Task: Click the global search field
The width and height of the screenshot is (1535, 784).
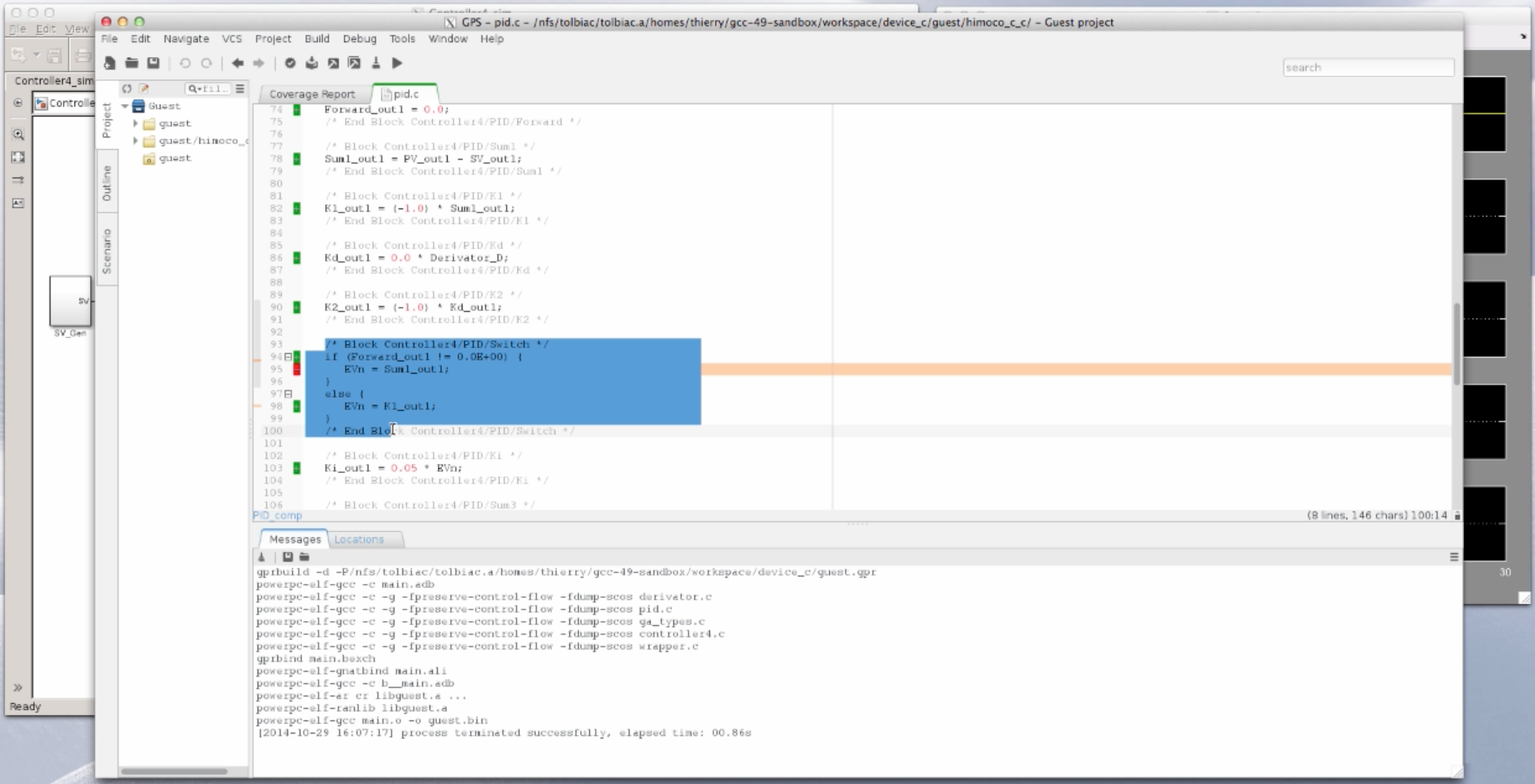Action: [1368, 68]
